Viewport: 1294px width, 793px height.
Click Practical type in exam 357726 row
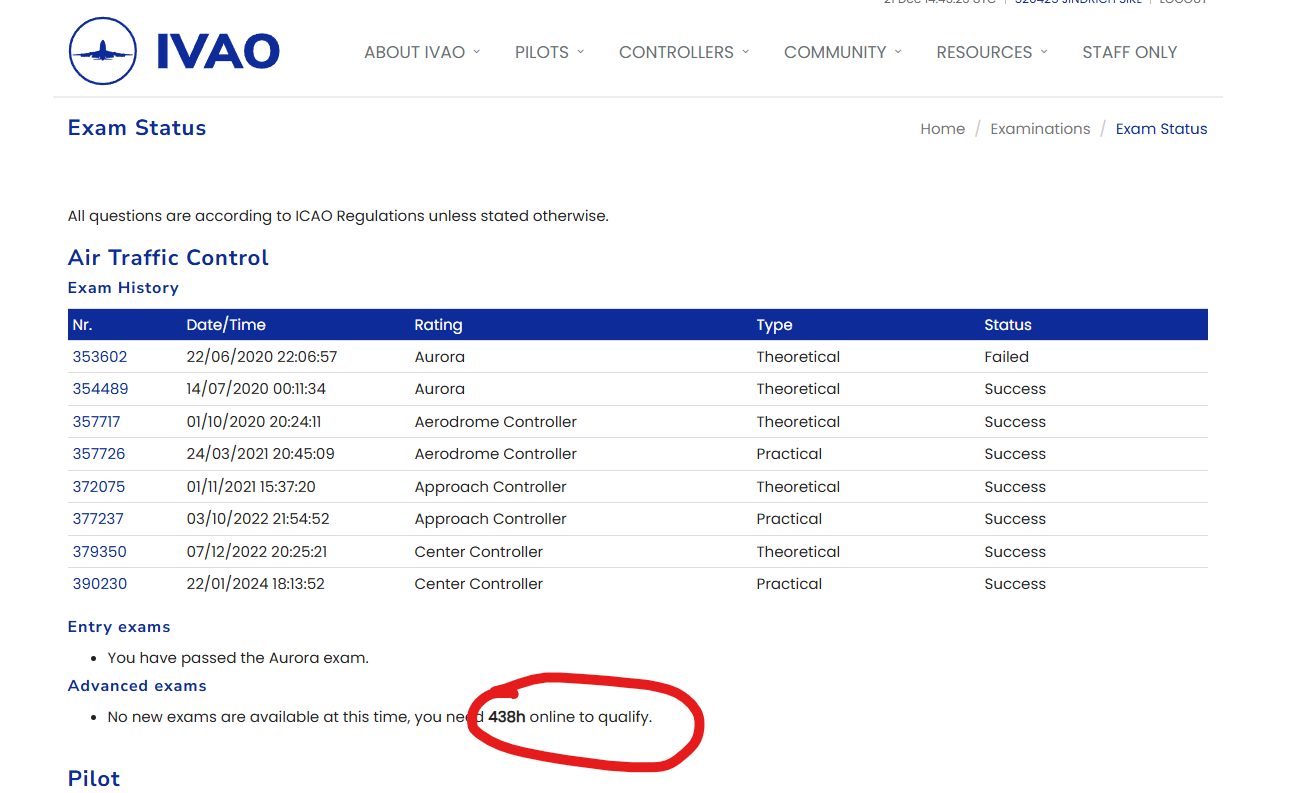(789, 454)
